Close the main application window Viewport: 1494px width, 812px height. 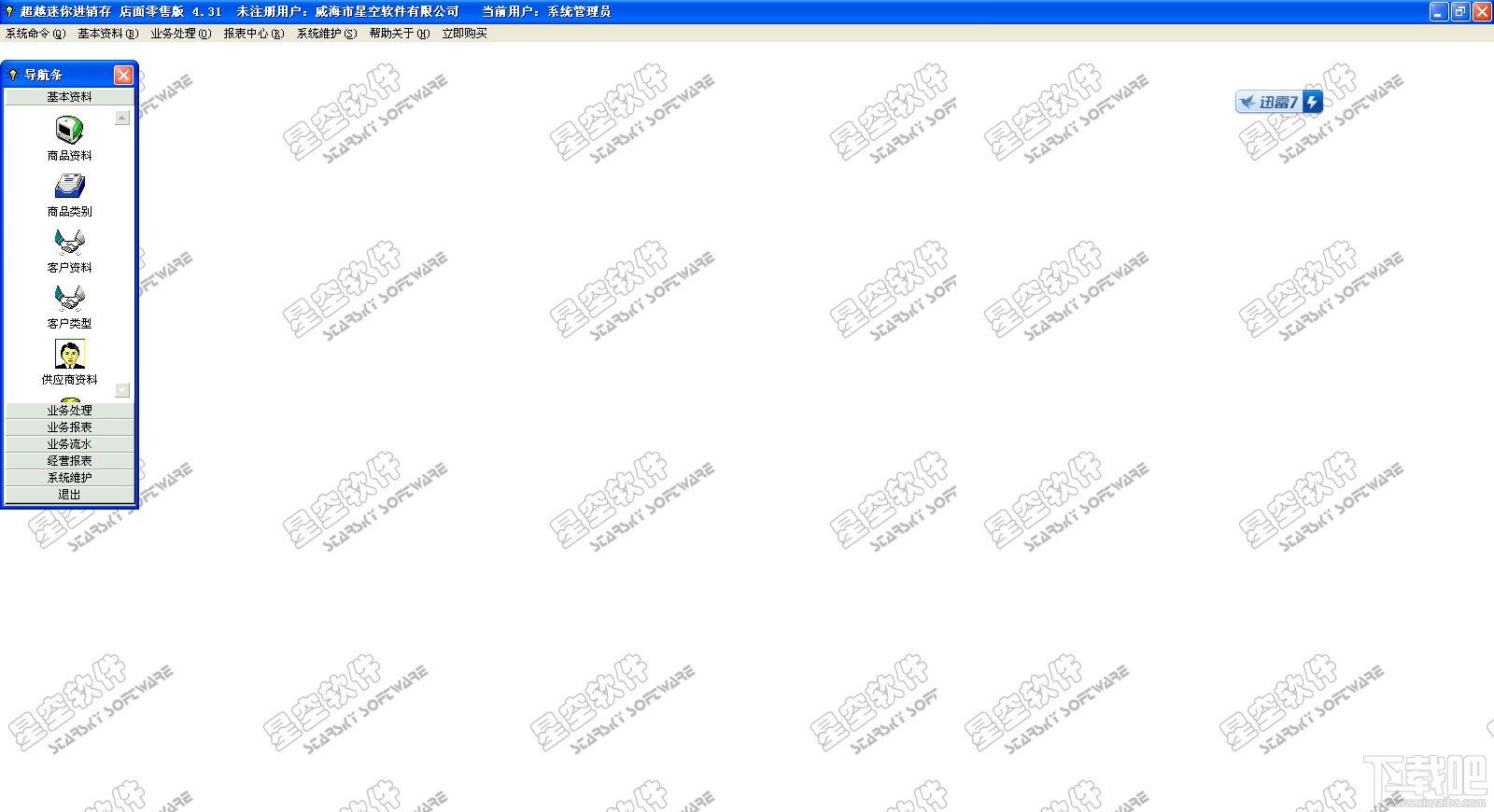pyautogui.click(x=1481, y=11)
